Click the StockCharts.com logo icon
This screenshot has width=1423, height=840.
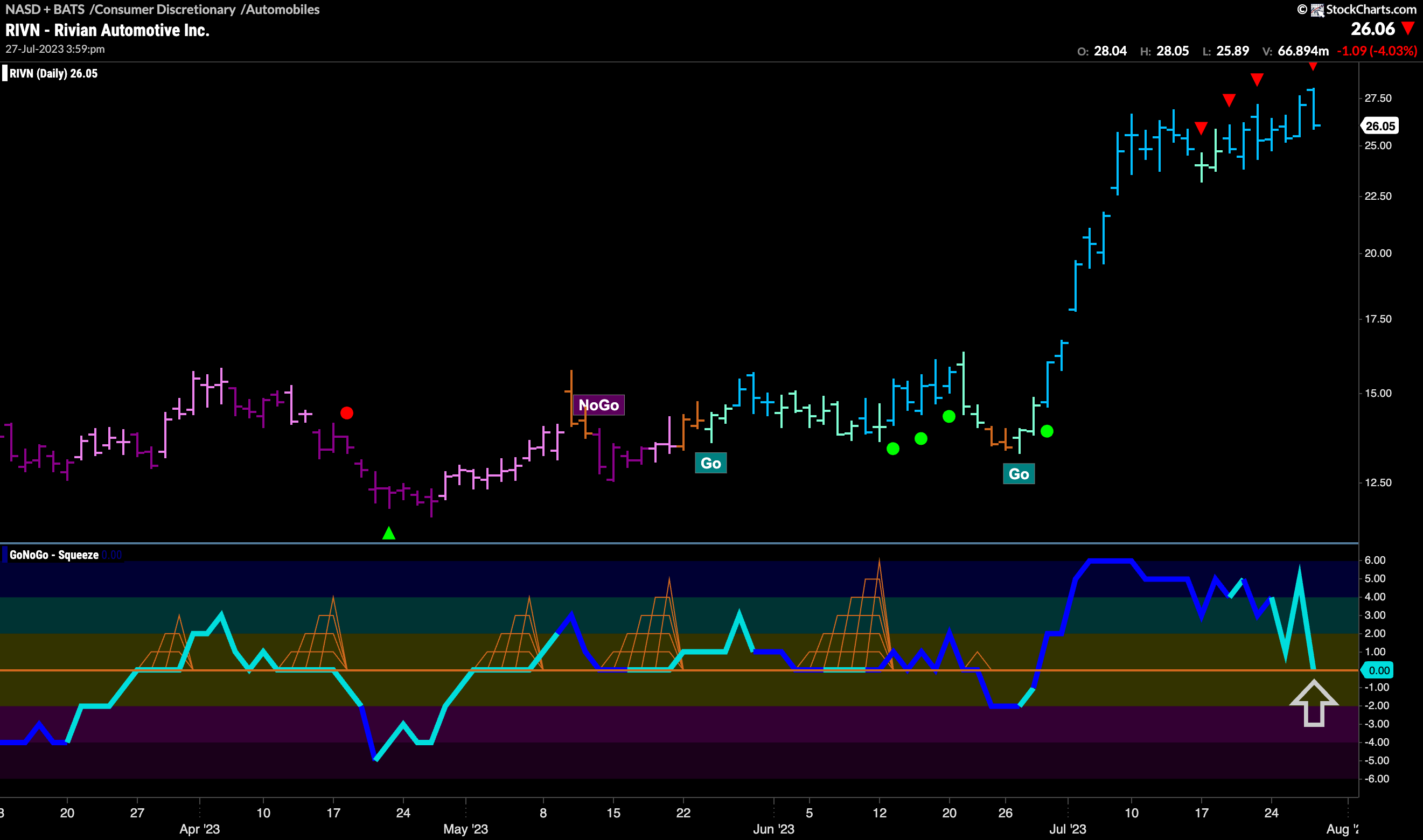pyautogui.click(x=1318, y=10)
